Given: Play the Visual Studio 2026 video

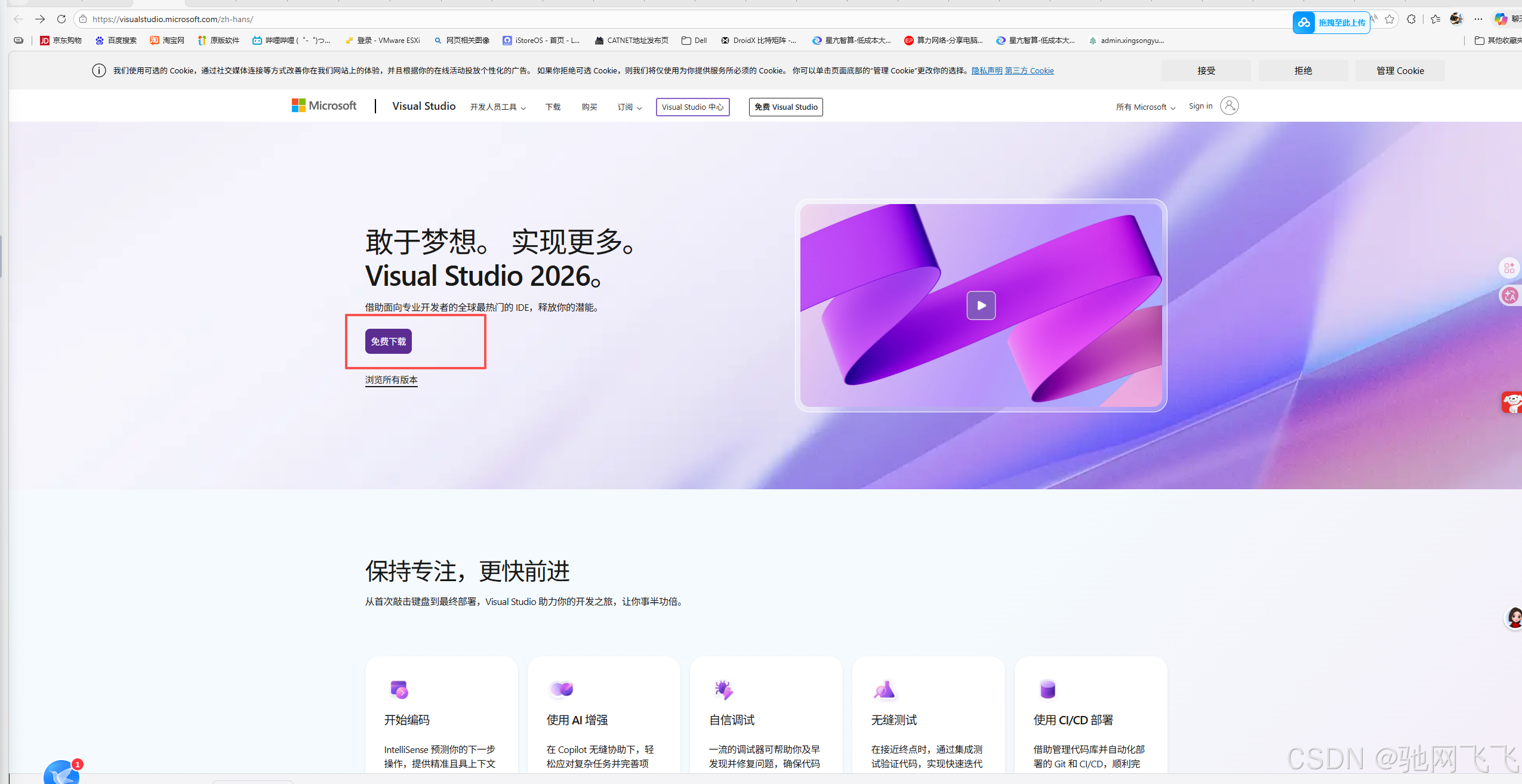Looking at the screenshot, I should click(981, 305).
